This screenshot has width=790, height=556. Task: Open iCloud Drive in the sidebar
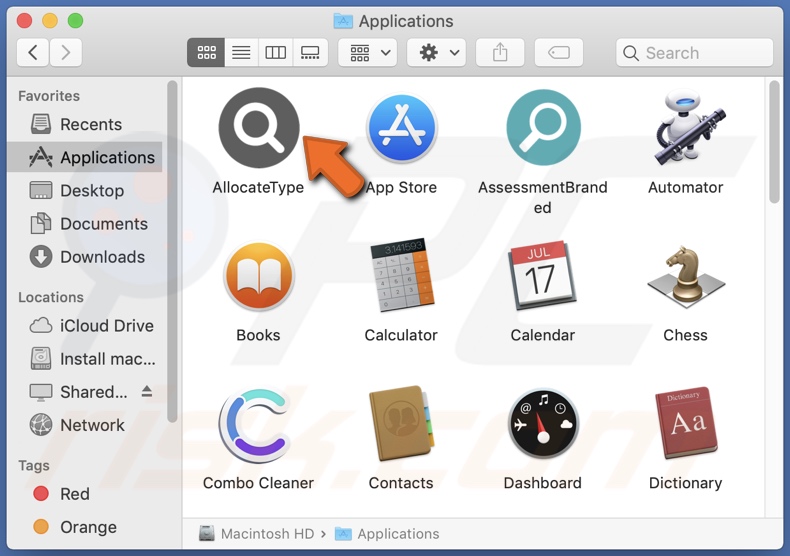(85, 325)
